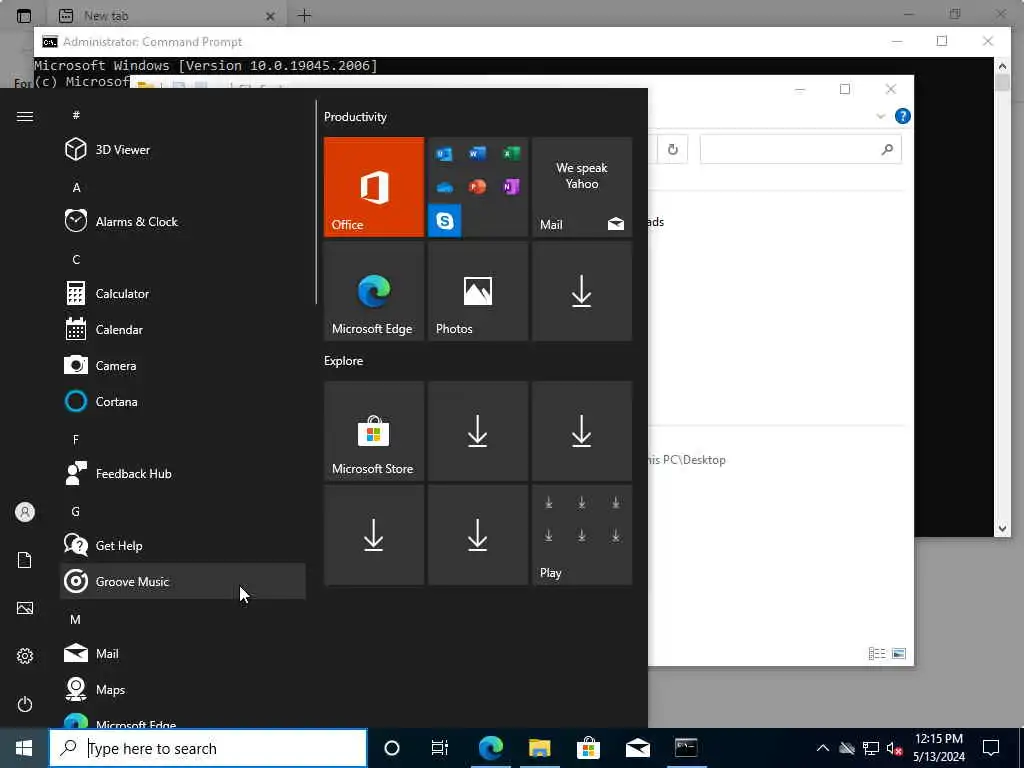Expand the Start menu hamburger

pyautogui.click(x=25, y=116)
